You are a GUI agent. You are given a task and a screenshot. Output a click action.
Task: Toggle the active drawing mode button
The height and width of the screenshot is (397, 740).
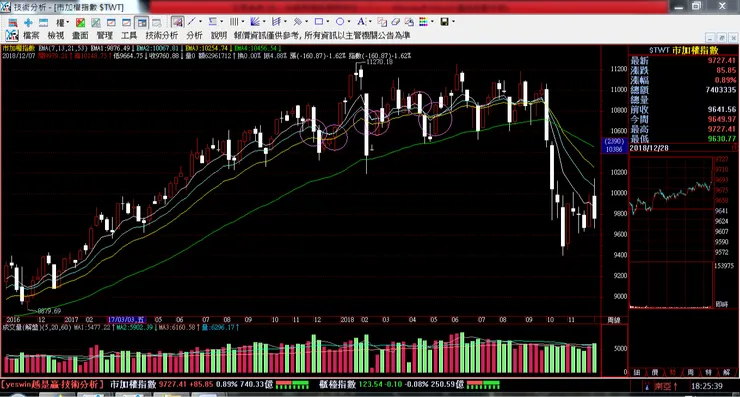tap(177, 22)
